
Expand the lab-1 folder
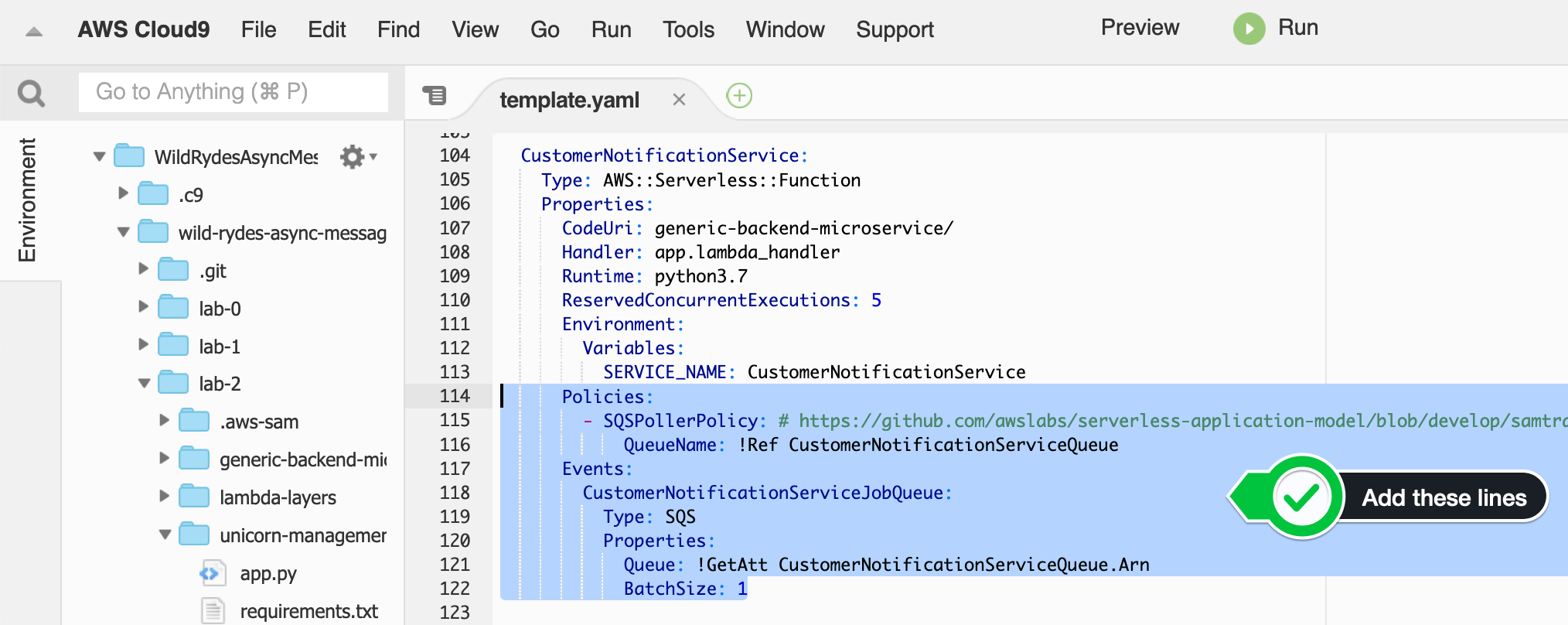click(x=143, y=345)
